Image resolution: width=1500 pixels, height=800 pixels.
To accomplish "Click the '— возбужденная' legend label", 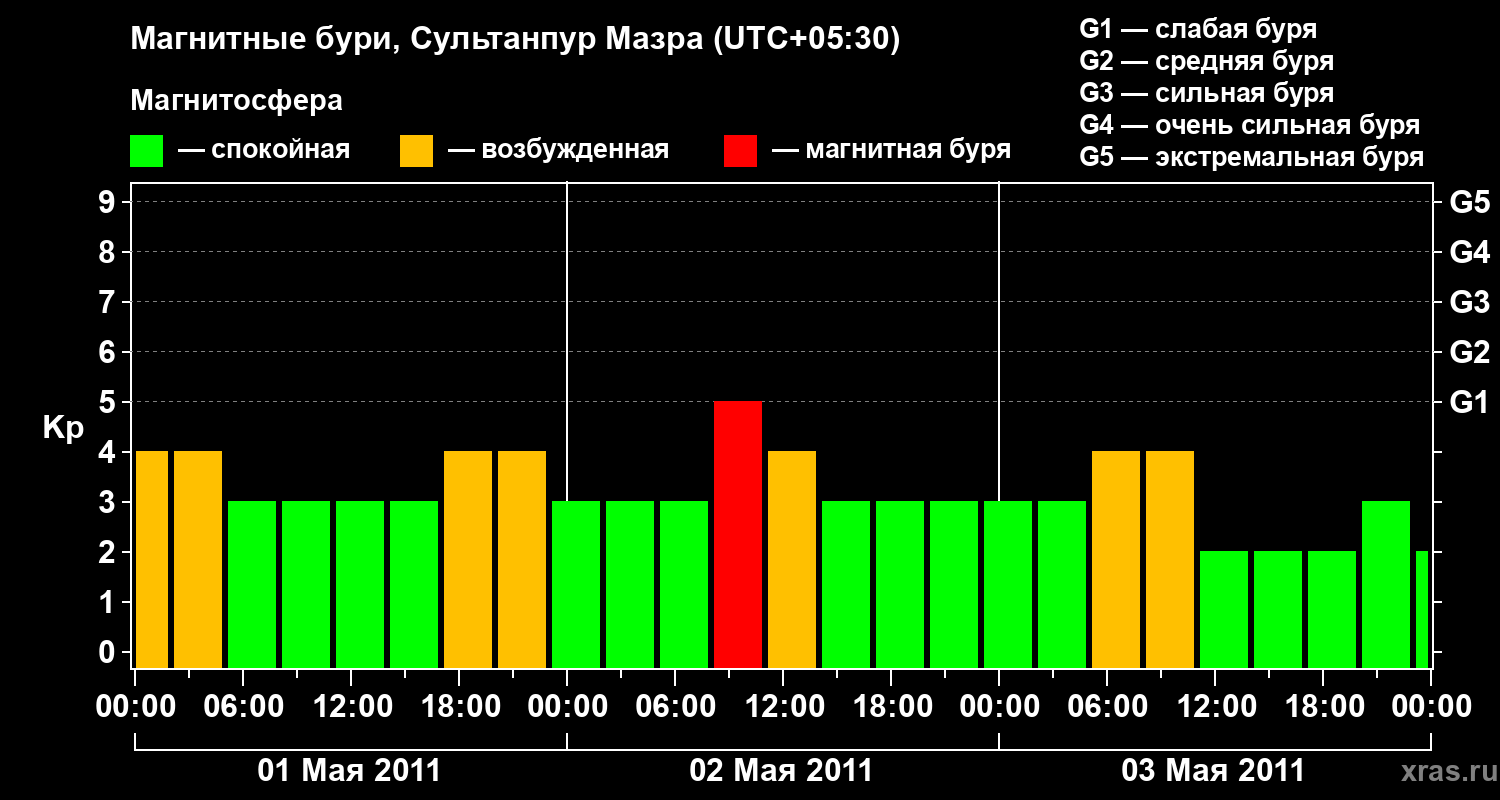I will pyautogui.click(x=559, y=150).
